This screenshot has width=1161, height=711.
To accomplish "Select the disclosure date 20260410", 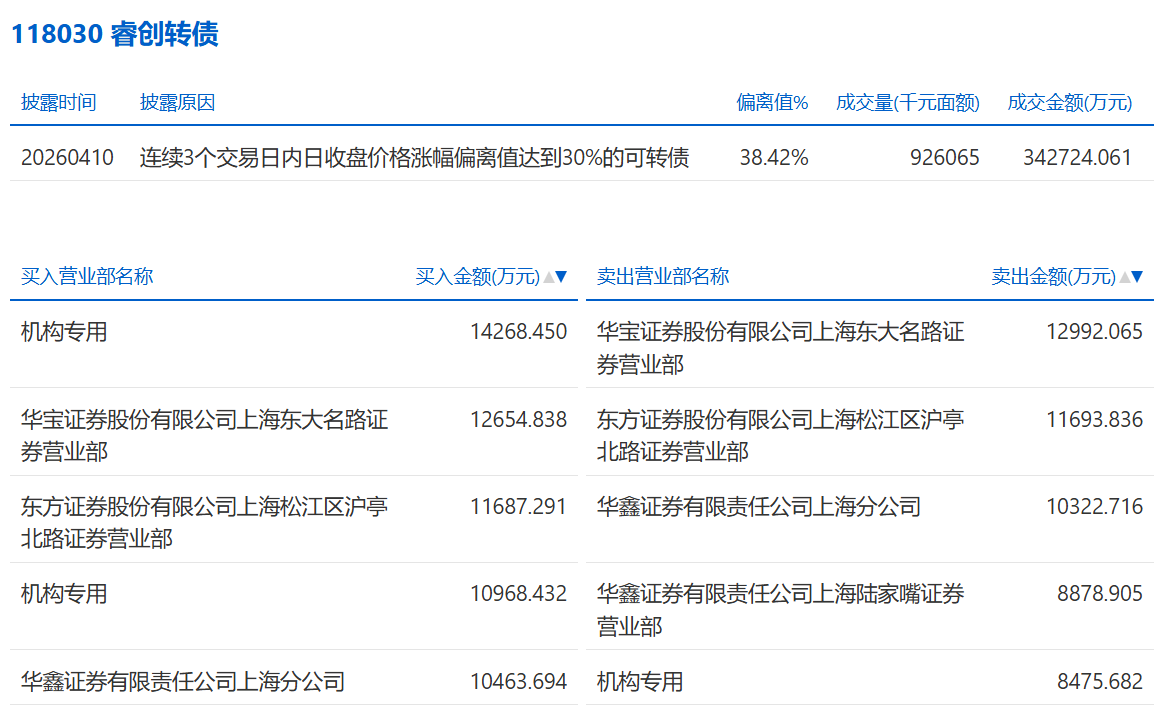I will 67,157.
